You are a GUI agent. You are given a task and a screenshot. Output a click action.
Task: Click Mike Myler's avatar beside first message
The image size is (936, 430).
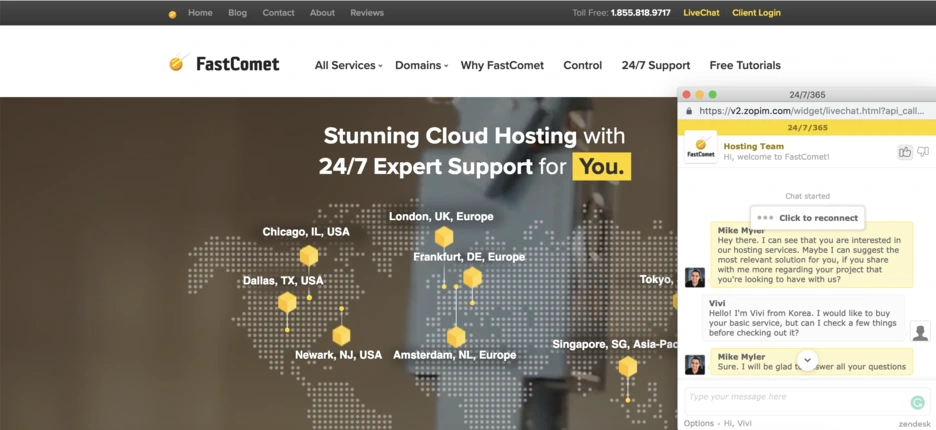tap(695, 277)
